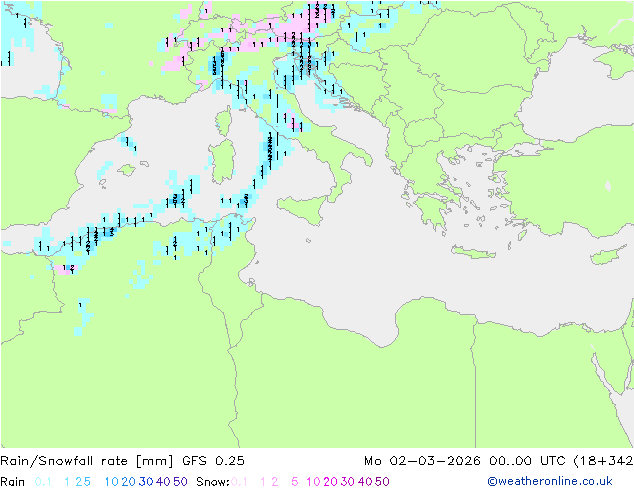Image resolution: width=634 pixels, height=490 pixels.
Task: Click the island of Corsica on the map
Action: pyautogui.click(x=224, y=120)
